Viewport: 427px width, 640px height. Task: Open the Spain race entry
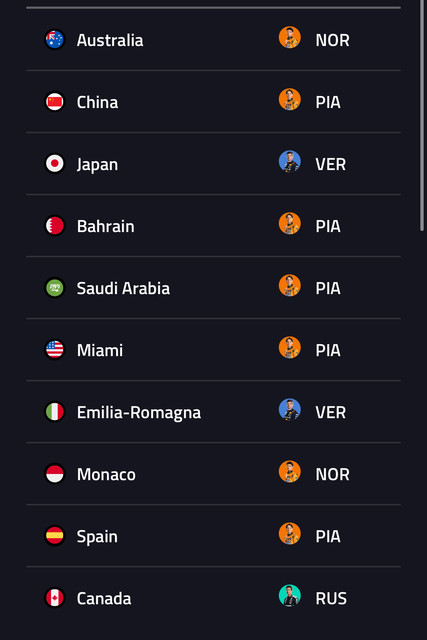click(214, 536)
